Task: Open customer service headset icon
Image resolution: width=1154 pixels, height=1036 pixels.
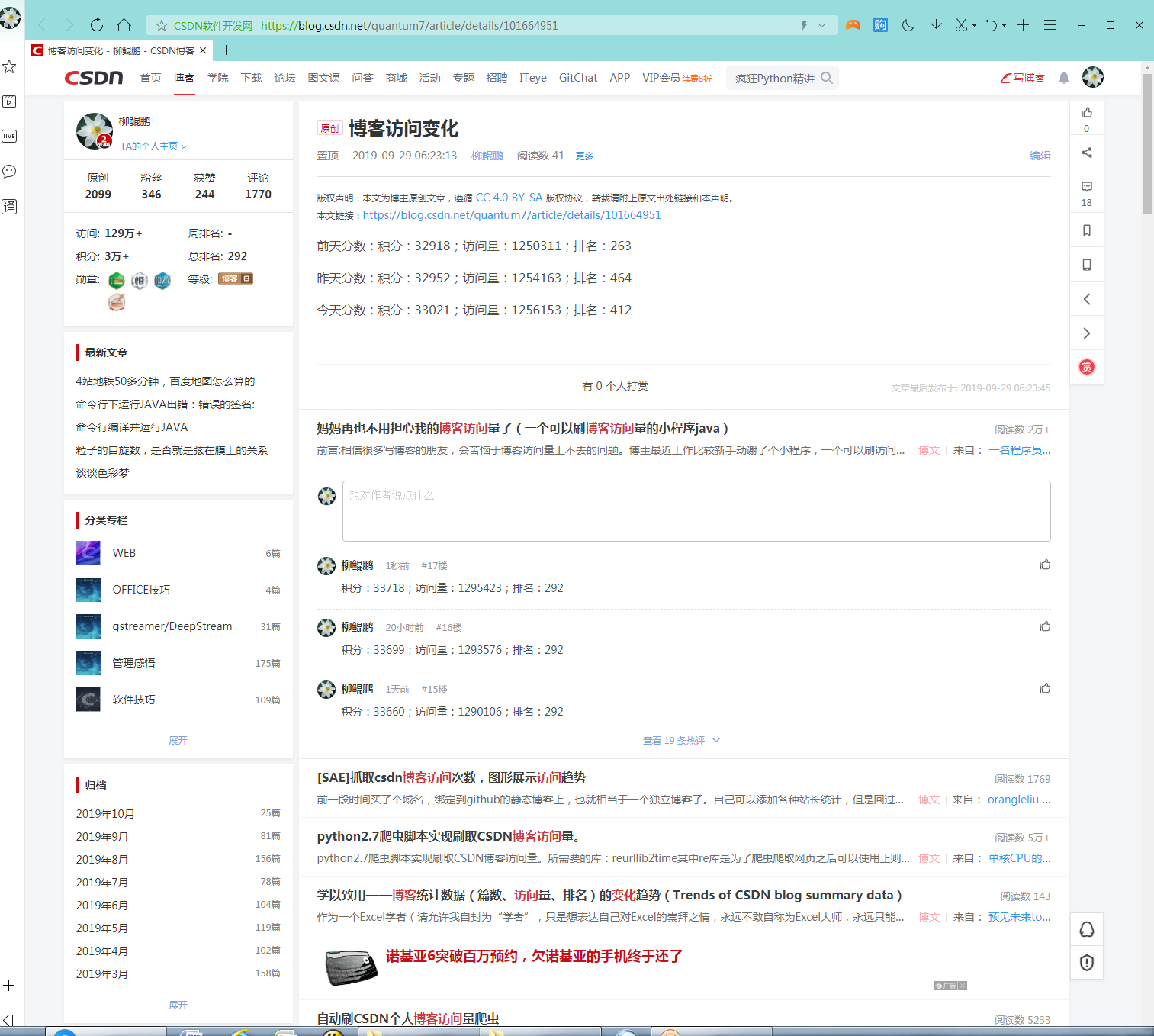Action: 1087,929
